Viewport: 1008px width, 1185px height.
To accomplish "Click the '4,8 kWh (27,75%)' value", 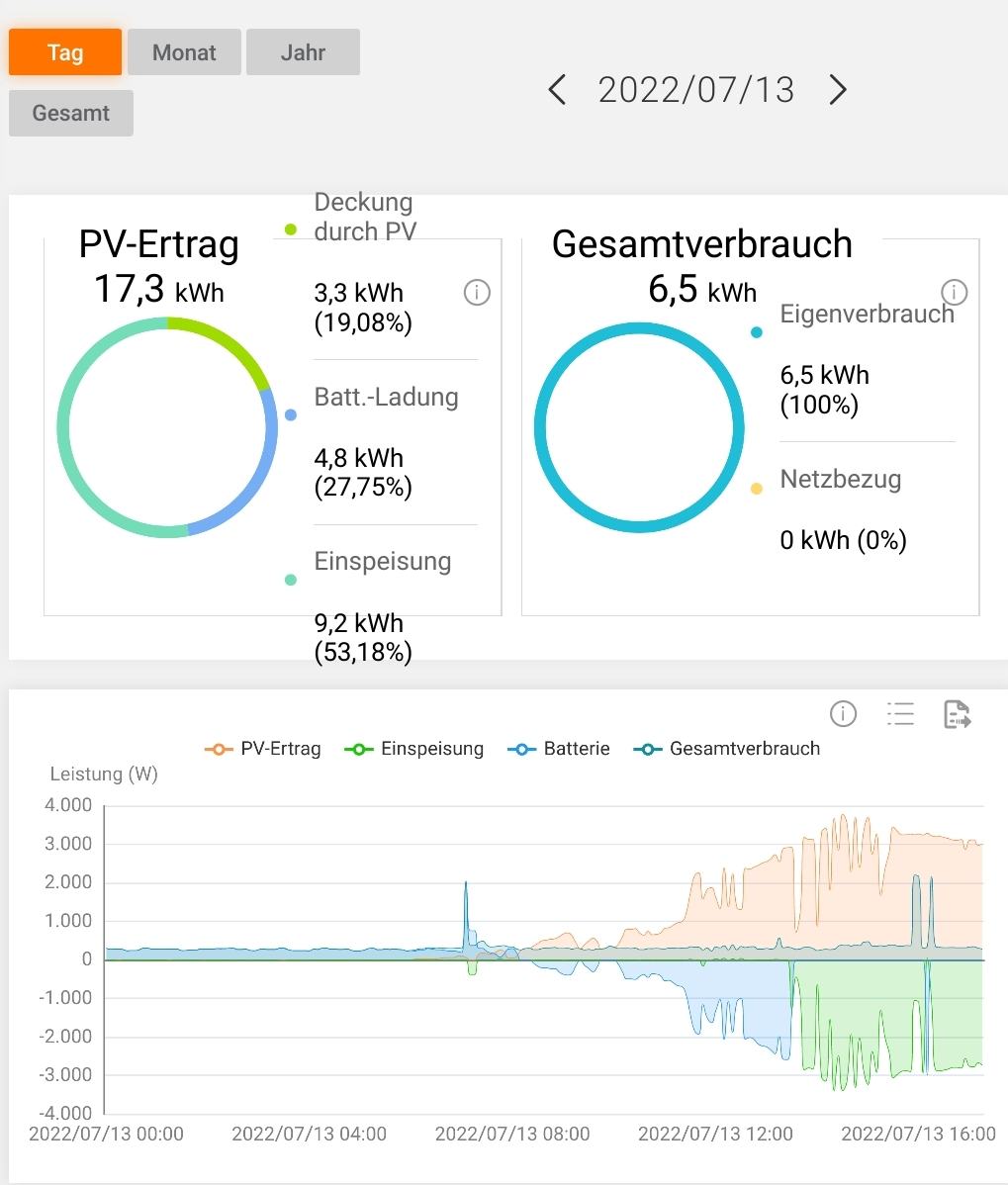I will click(x=363, y=473).
